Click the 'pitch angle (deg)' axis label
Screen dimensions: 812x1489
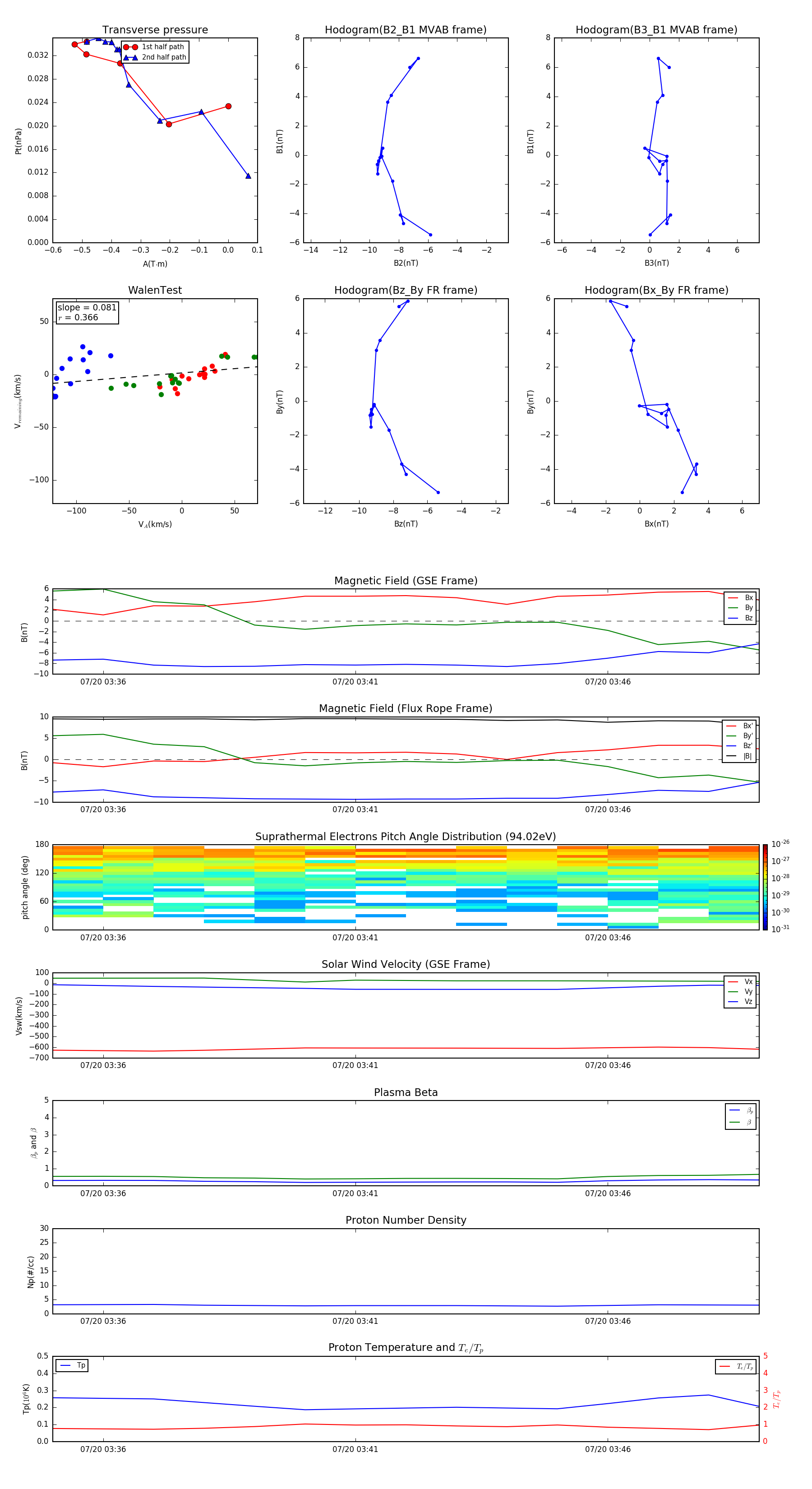click(25, 887)
